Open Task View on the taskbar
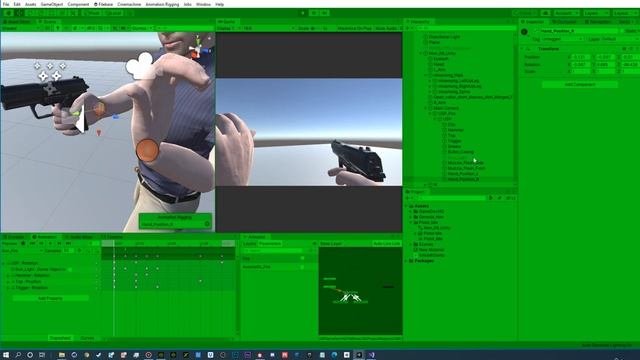 click(x=42, y=355)
